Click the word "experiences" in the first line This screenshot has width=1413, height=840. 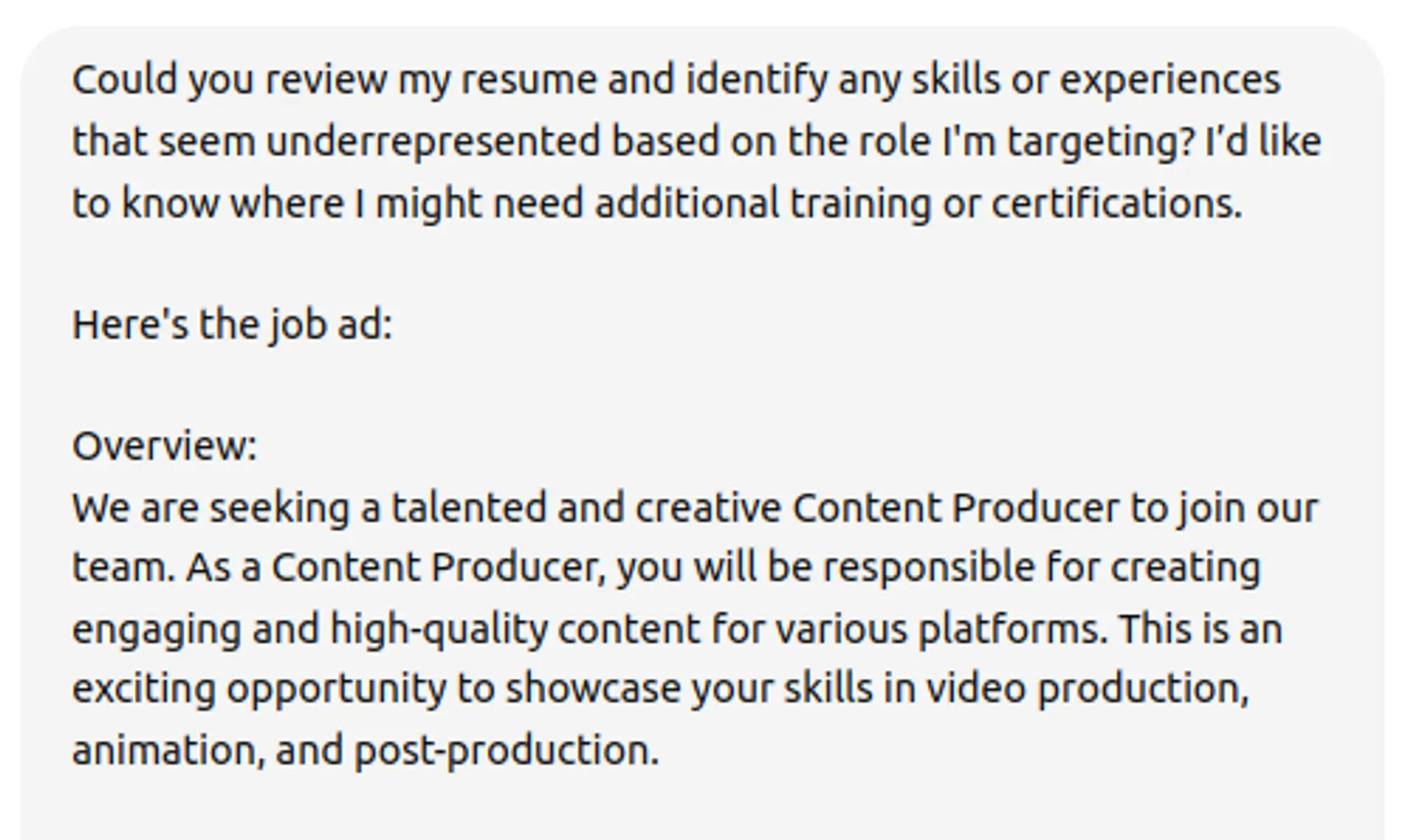(1169, 79)
